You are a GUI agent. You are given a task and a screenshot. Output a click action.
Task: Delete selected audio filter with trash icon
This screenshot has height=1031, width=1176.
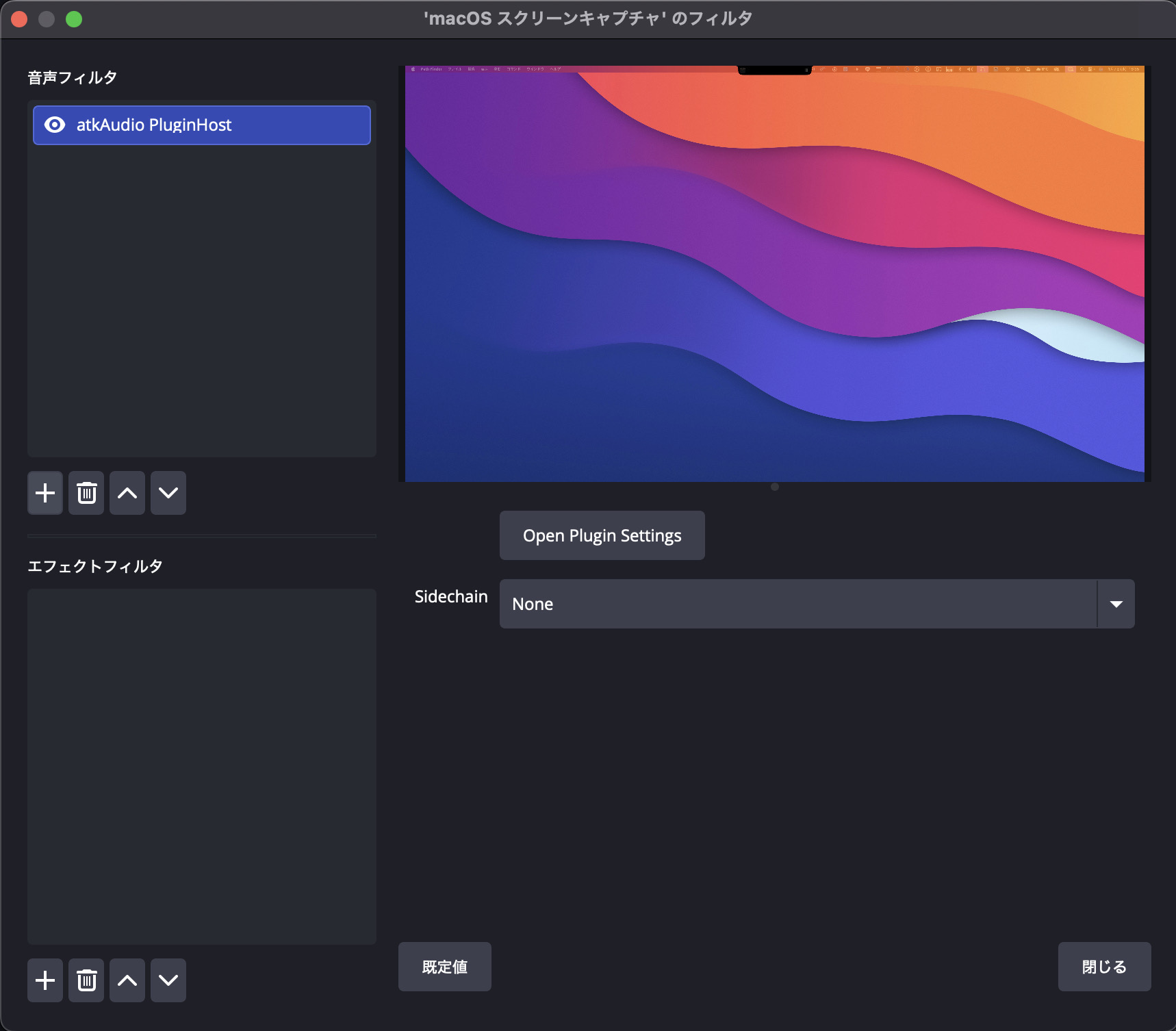coord(86,493)
